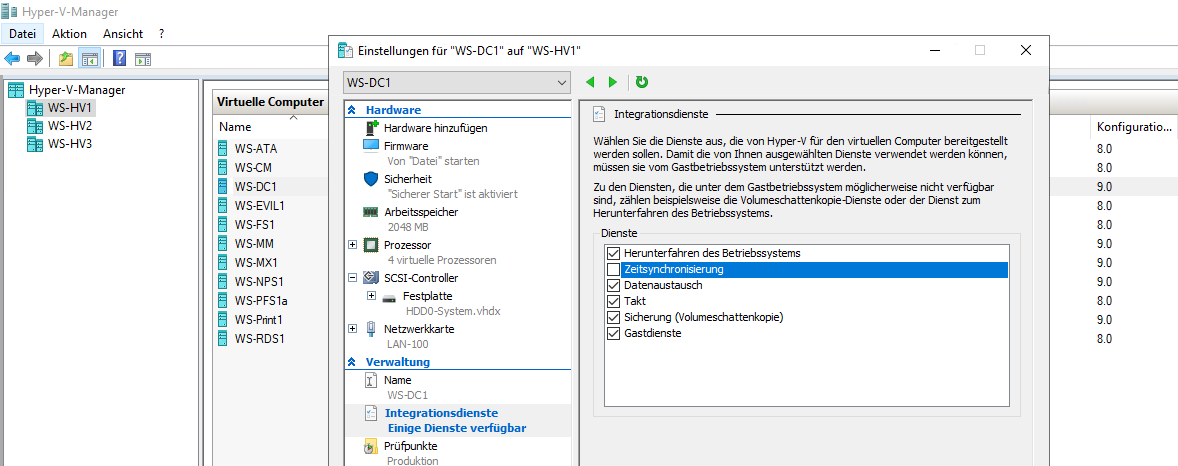This screenshot has height=466, width=1178.
Task: Select WS-DC1 in the virtual computer list
Action: [x=255, y=186]
